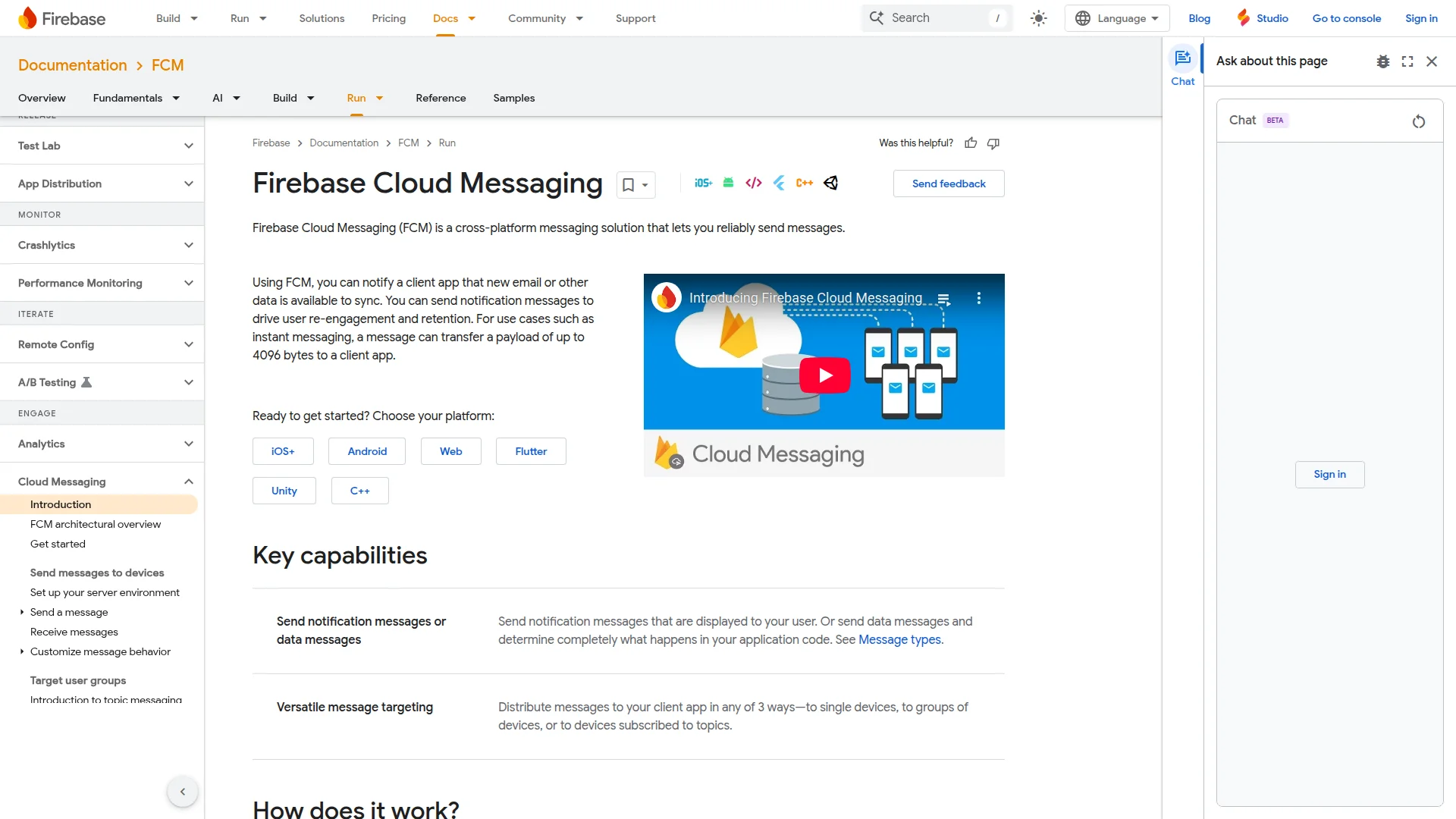Collapse the left sidebar with arrow button
Image resolution: width=1456 pixels, height=819 pixels.
coord(183,792)
